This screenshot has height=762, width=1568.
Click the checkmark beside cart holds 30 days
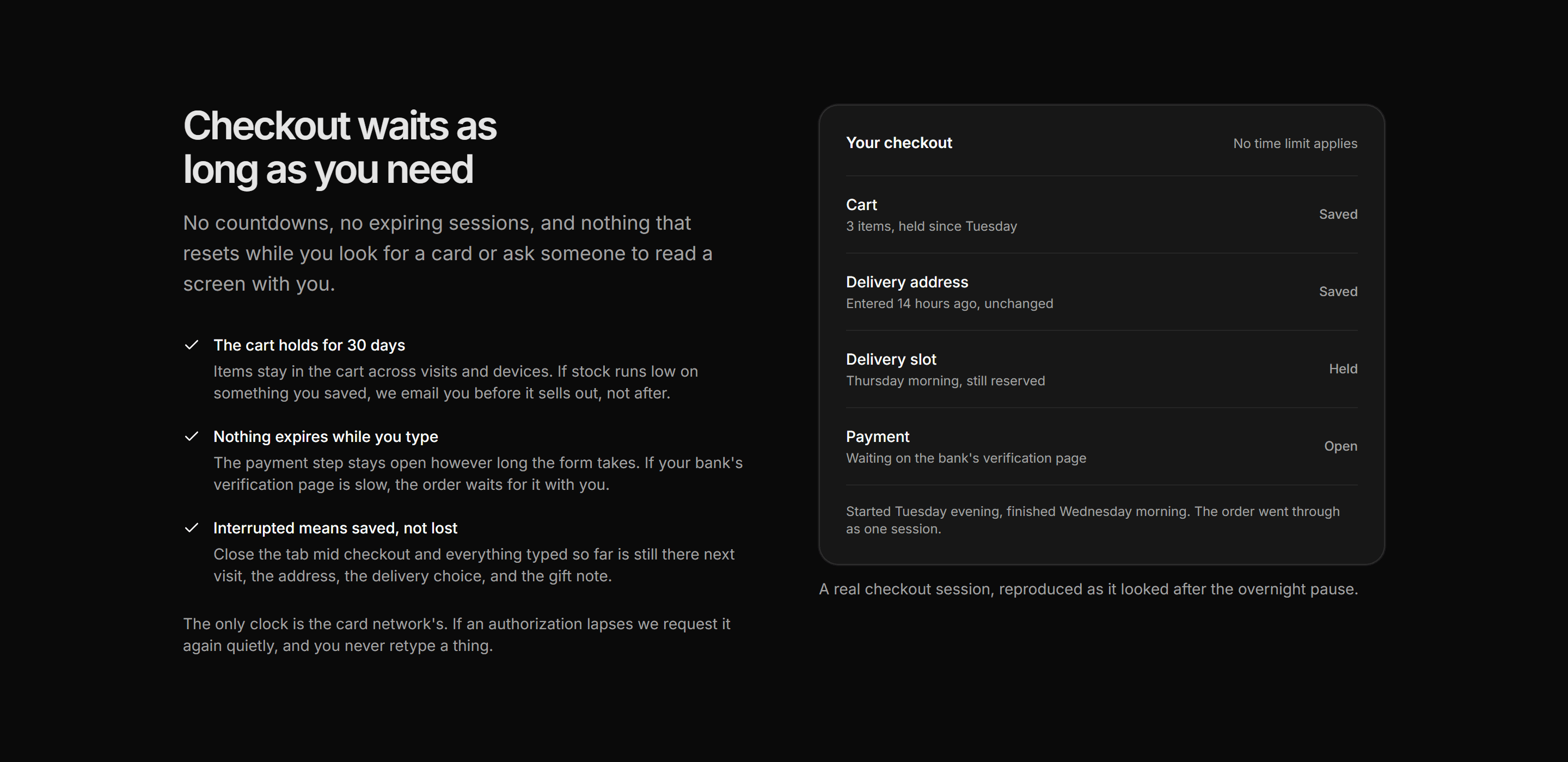pos(191,345)
